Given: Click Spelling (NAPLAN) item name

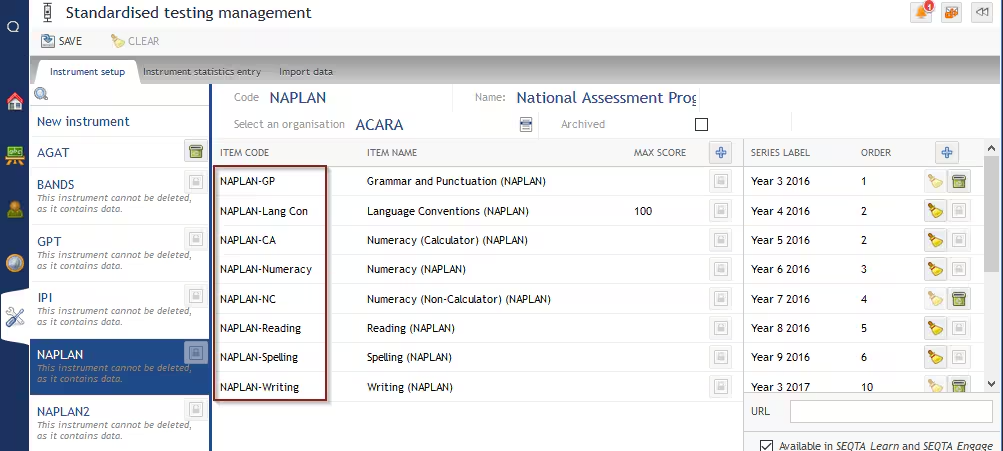Looking at the screenshot, I should click(x=409, y=358).
